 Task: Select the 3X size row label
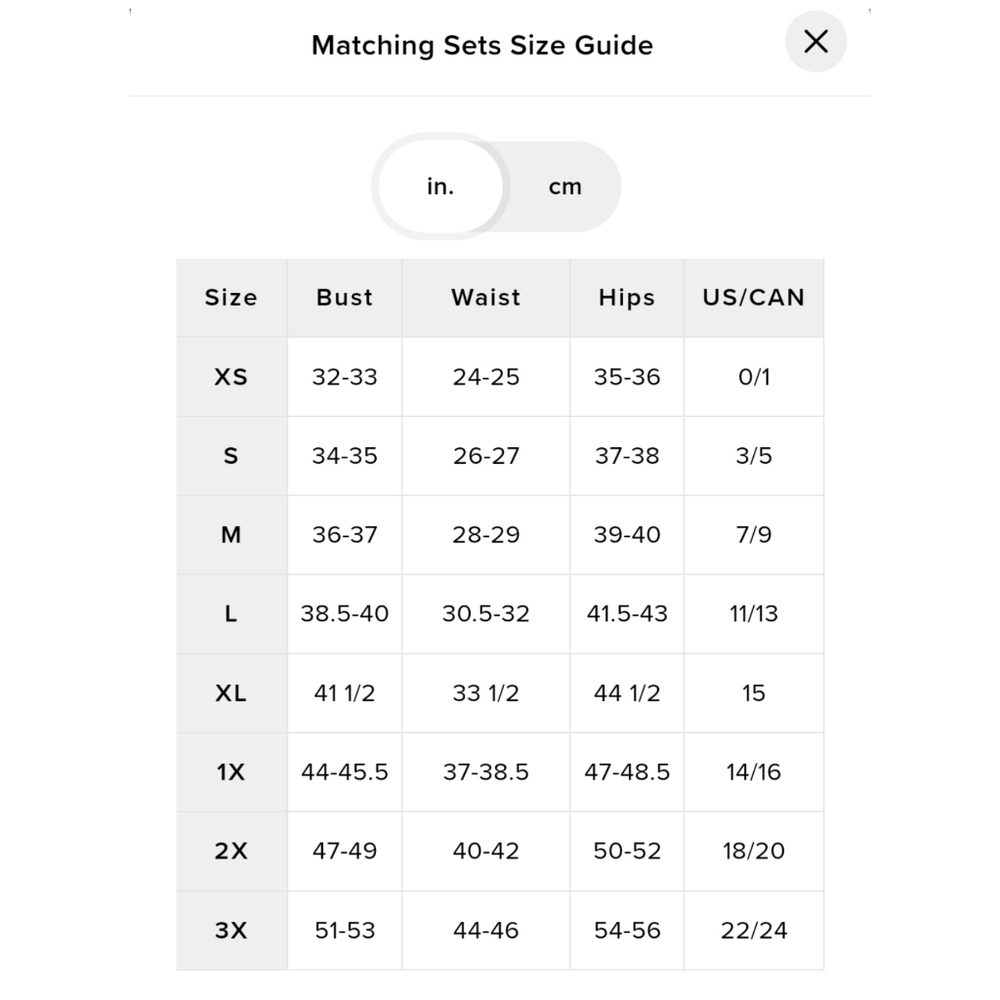click(x=232, y=930)
